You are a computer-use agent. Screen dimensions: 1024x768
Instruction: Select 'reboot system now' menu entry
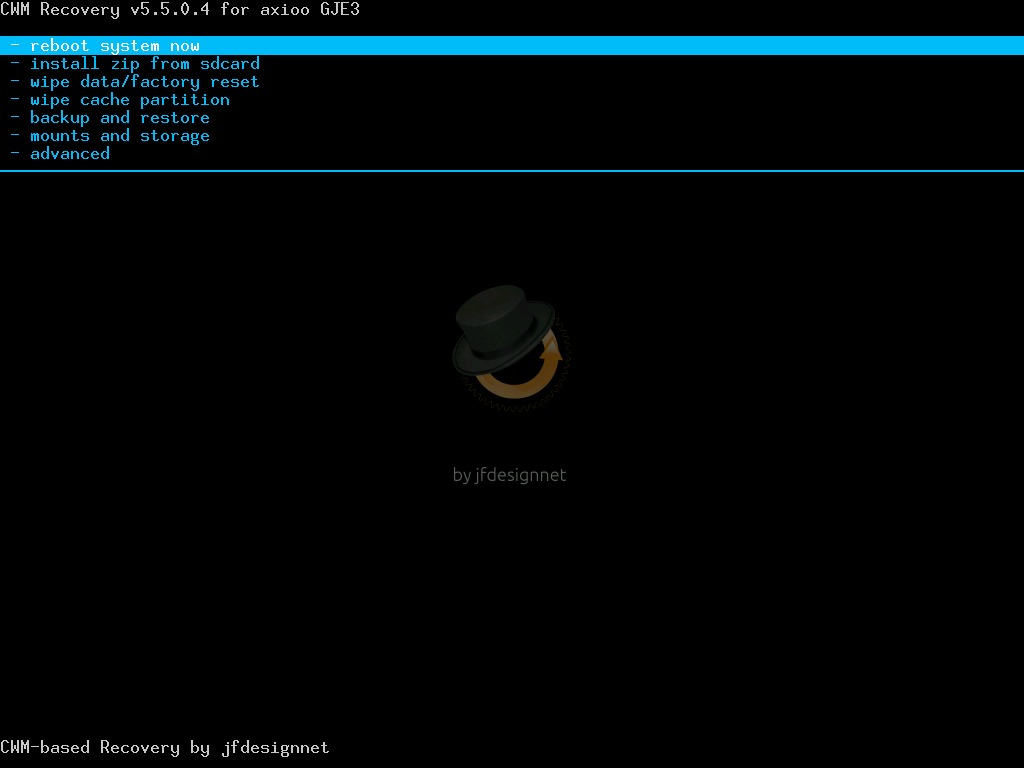(512, 46)
